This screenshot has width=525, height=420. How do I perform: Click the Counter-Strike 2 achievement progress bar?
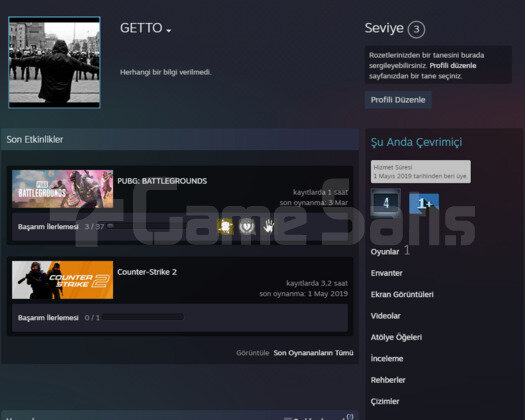(x=142, y=317)
